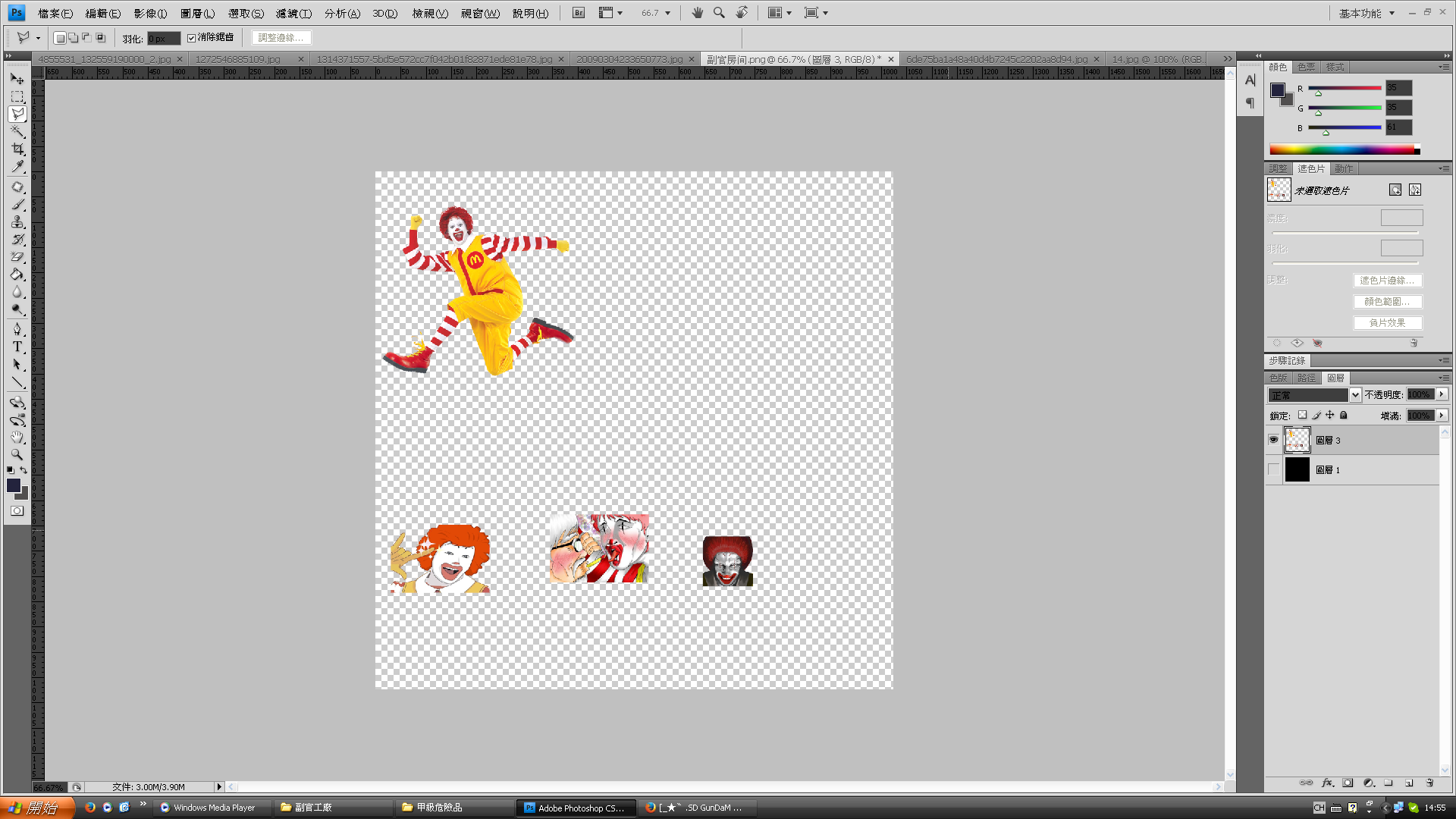Switch to the 14.jpg document tab
Screen dimensions: 1456x819
[x=1156, y=59]
